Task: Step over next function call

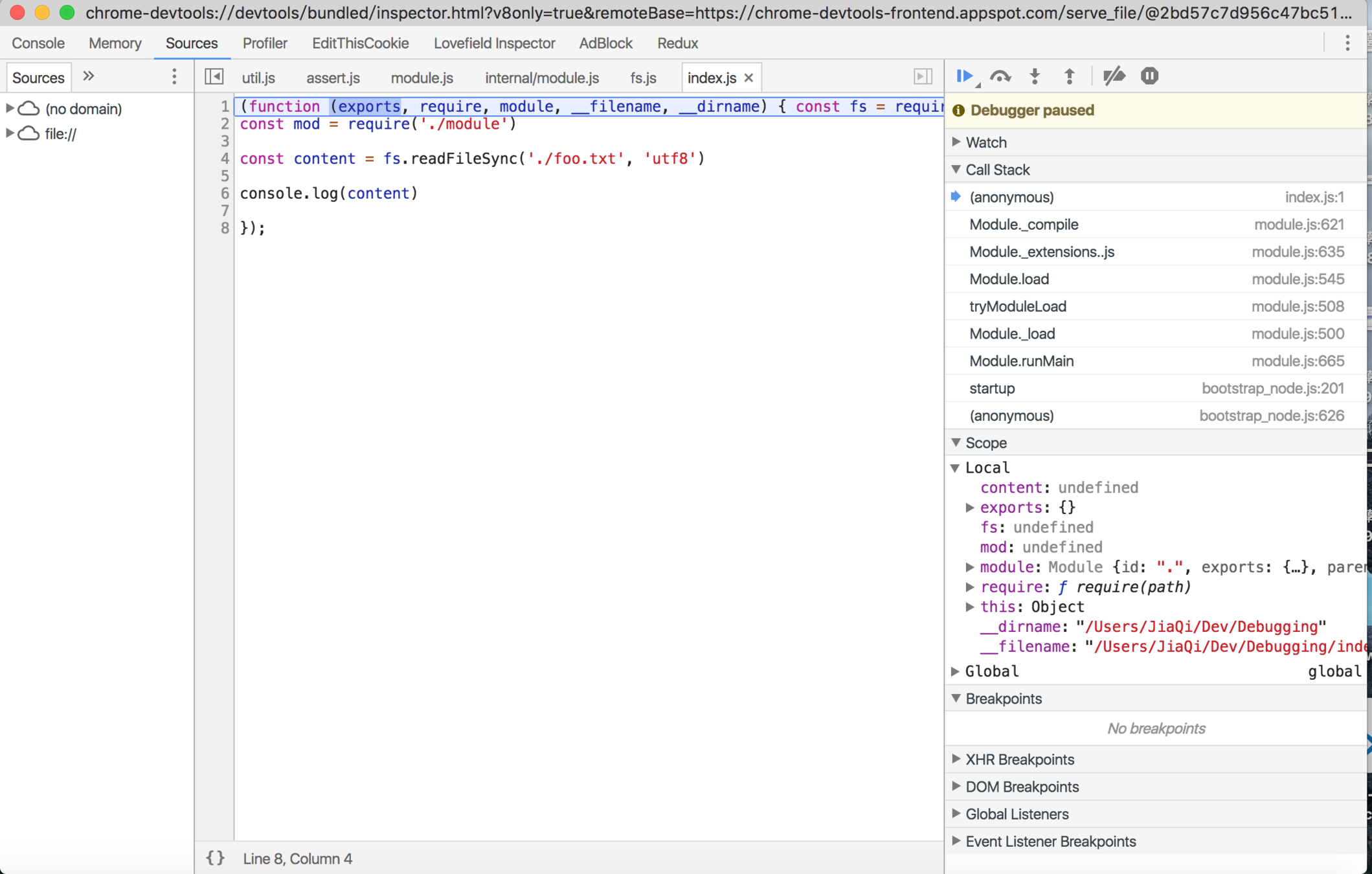Action: (x=1000, y=76)
